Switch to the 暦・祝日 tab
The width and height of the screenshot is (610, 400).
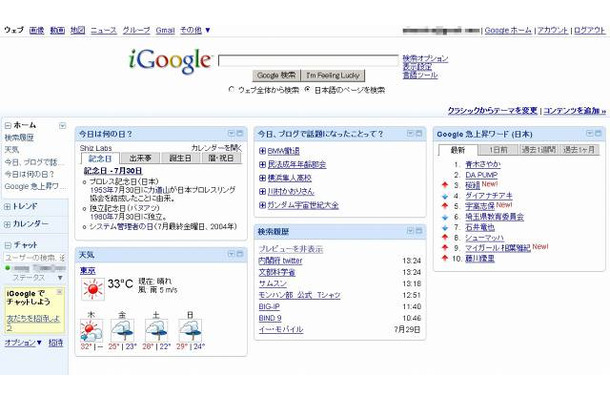click(221, 158)
